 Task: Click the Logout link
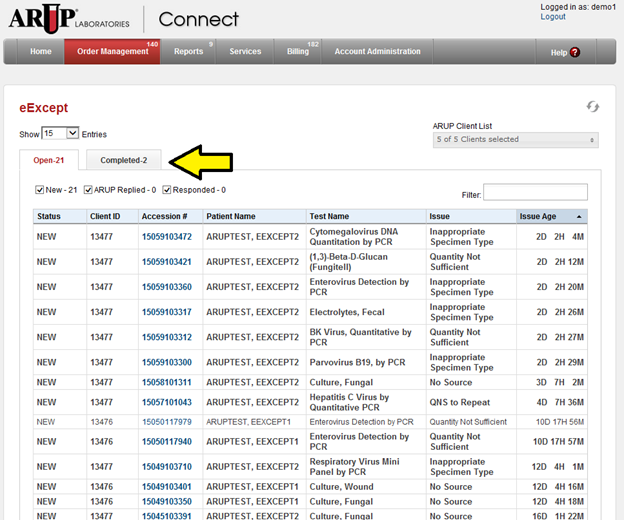[553, 17]
